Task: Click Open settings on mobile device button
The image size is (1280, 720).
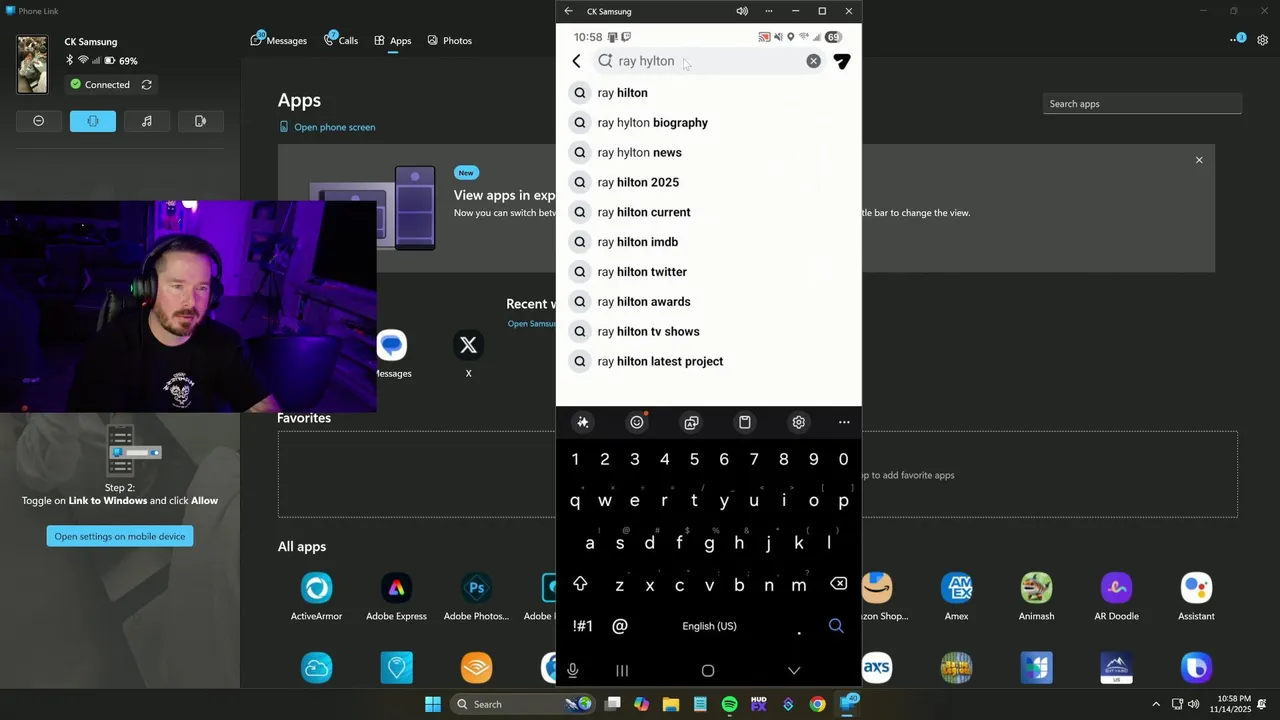Action: [120, 536]
